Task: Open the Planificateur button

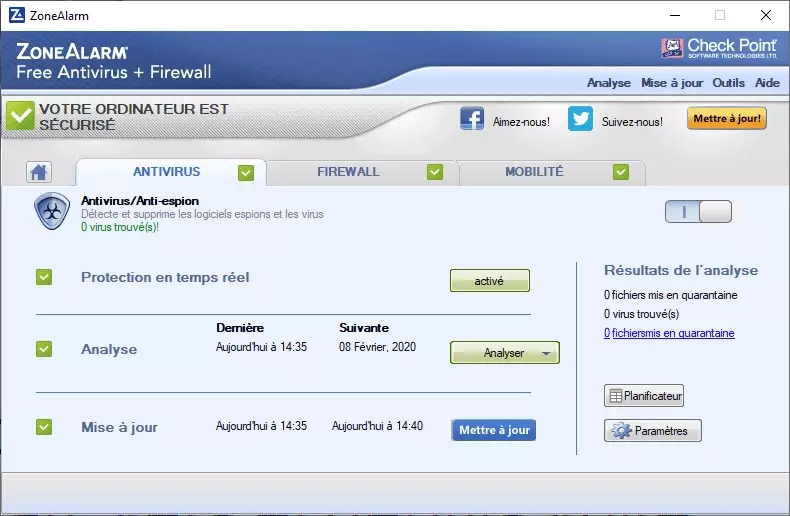Action: click(x=644, y=396)
